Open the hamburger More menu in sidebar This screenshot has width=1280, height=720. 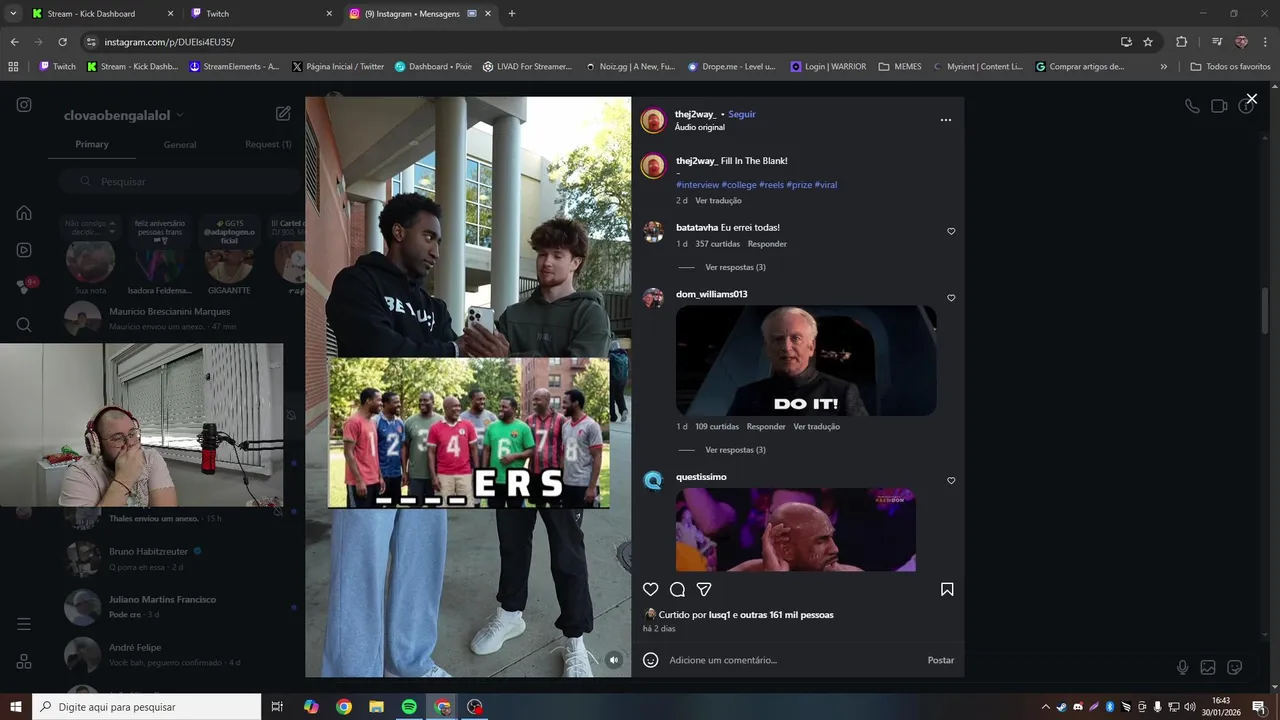coord(24,624)
